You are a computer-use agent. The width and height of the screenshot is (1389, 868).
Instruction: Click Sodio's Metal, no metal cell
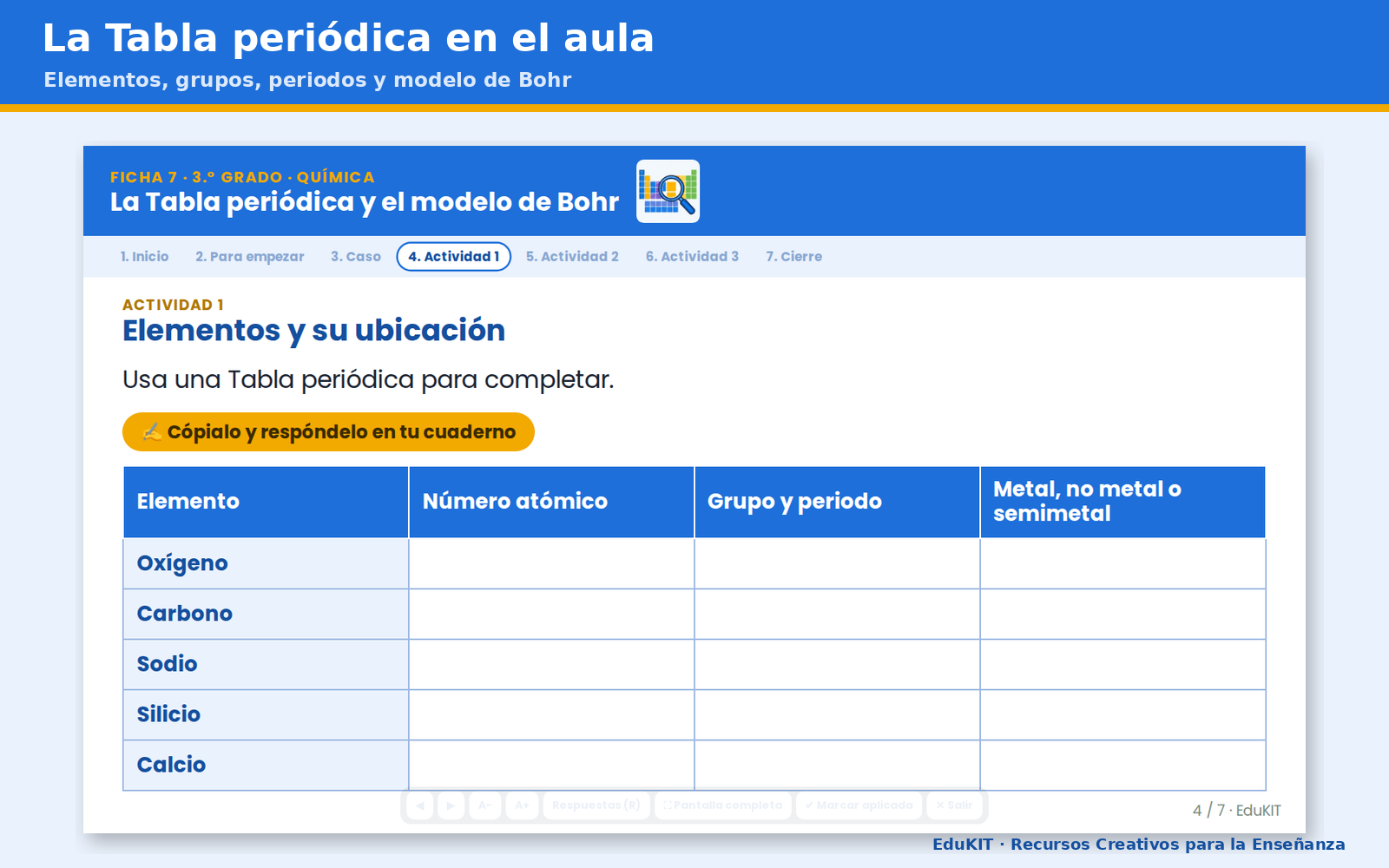pos(1122,664)
